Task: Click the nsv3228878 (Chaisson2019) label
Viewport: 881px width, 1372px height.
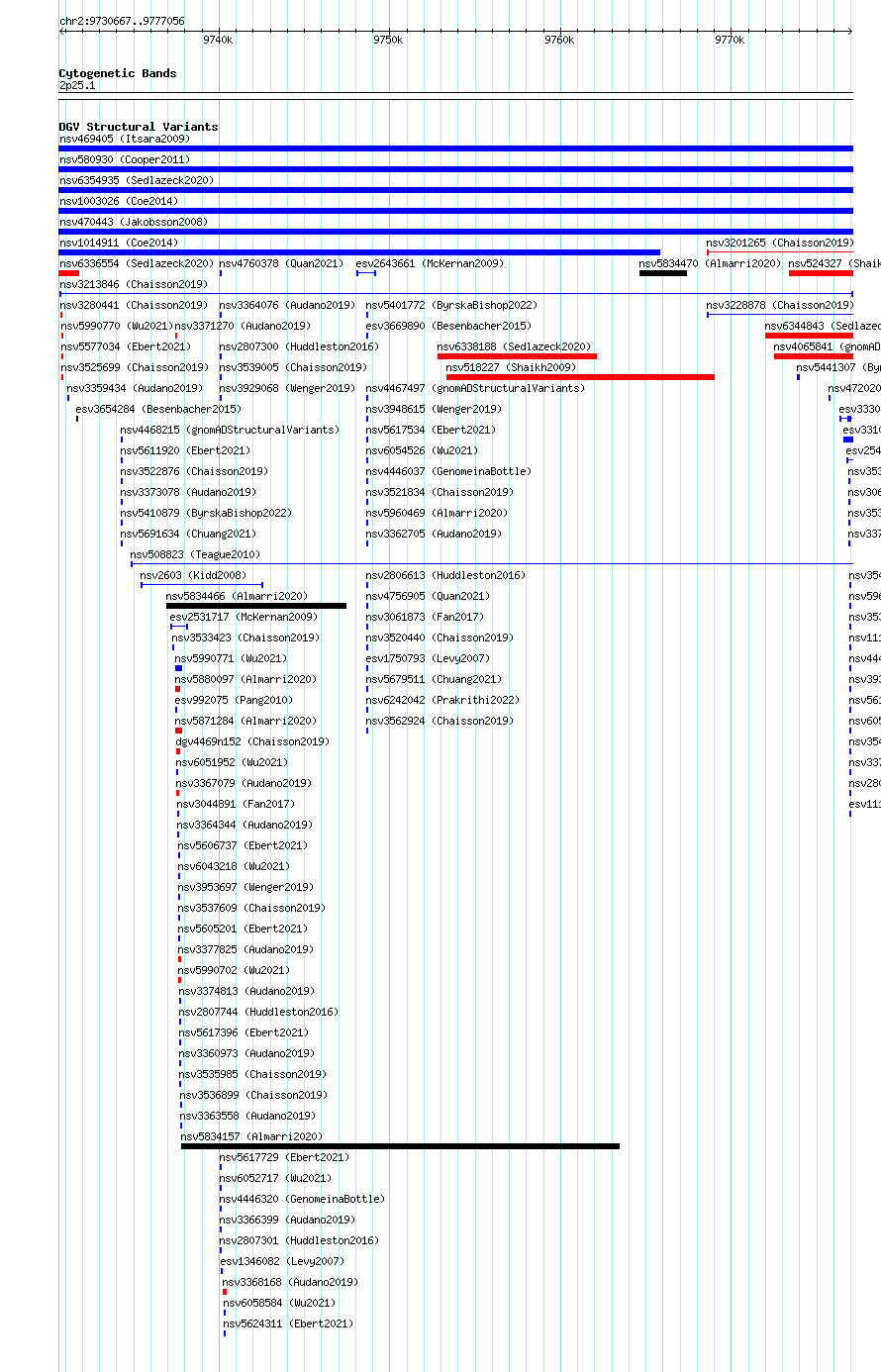Action: pos(780,305)
